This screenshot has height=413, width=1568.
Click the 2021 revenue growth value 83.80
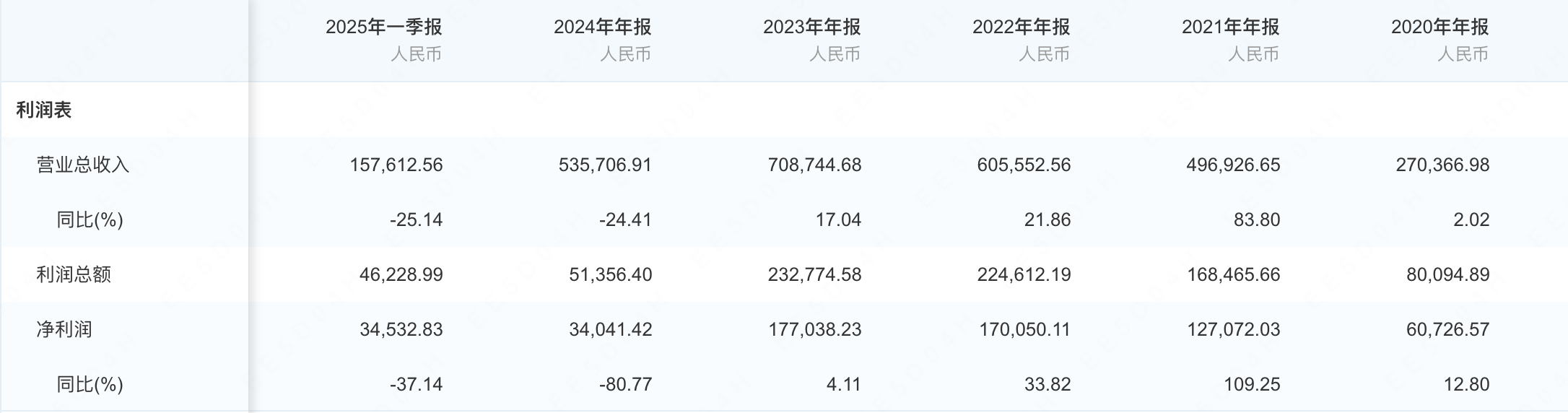point(1256,220)
